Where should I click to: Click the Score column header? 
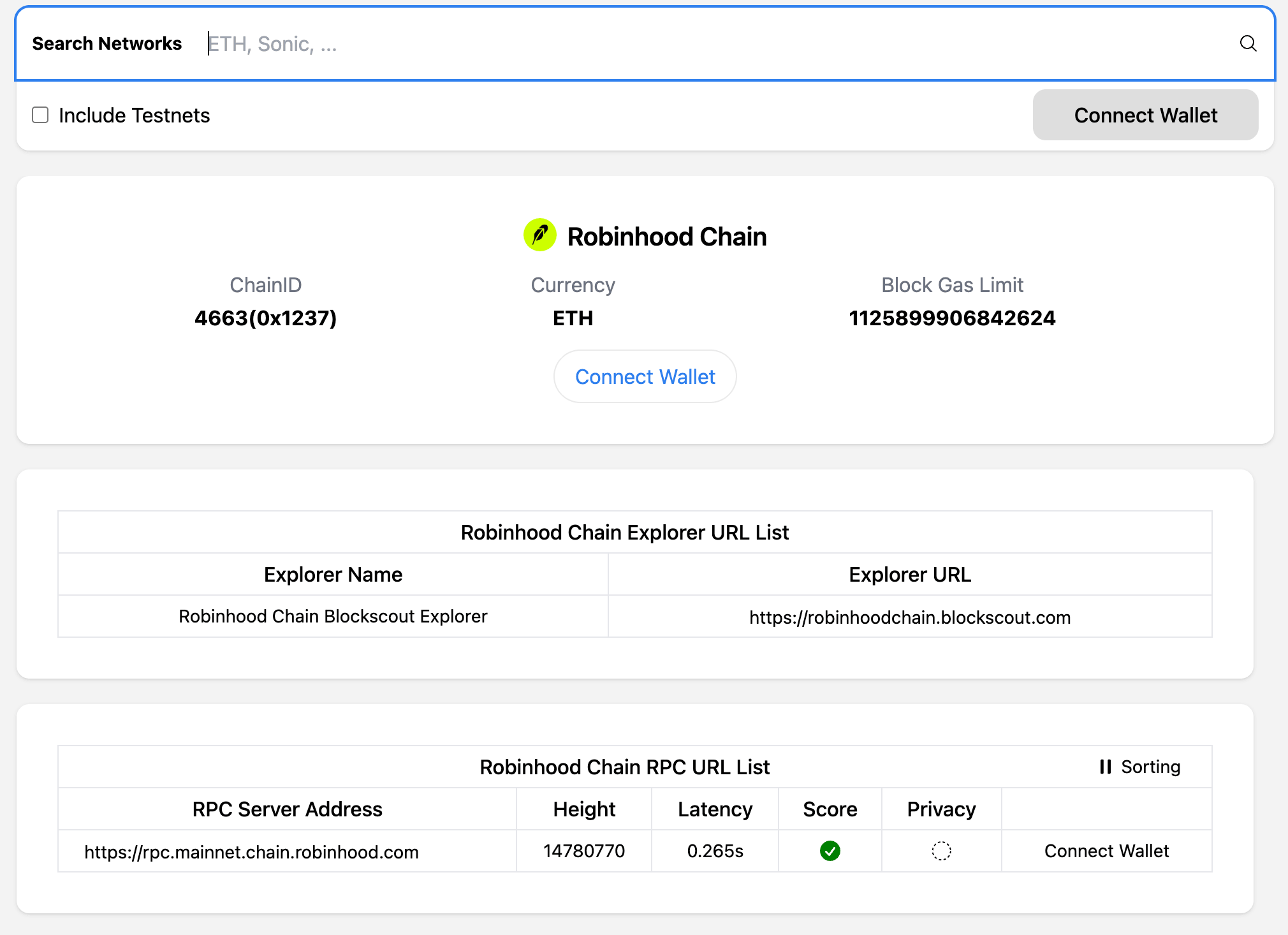[830, 809]
